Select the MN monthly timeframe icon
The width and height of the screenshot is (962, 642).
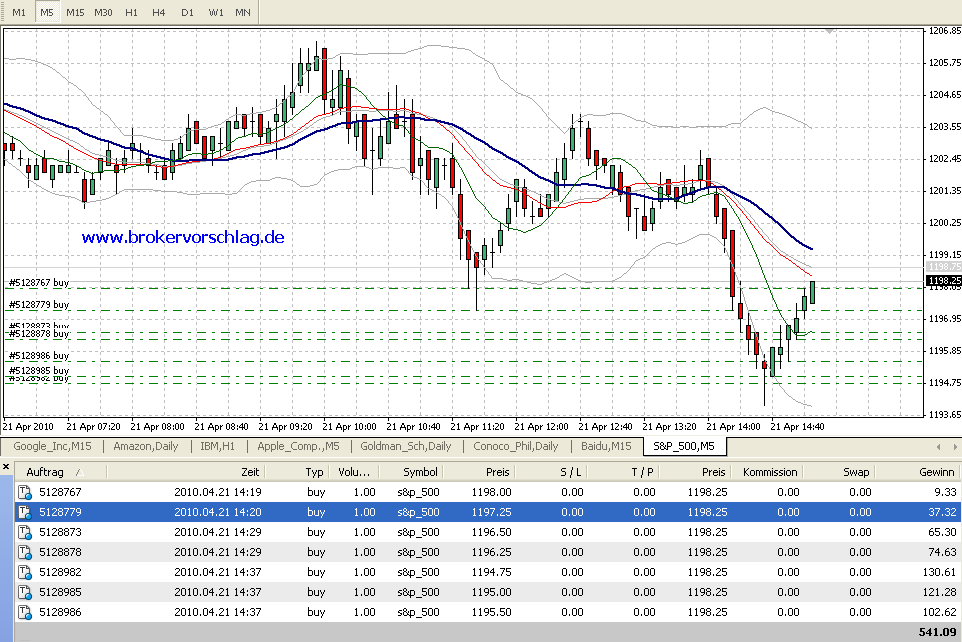click(242, 12)
